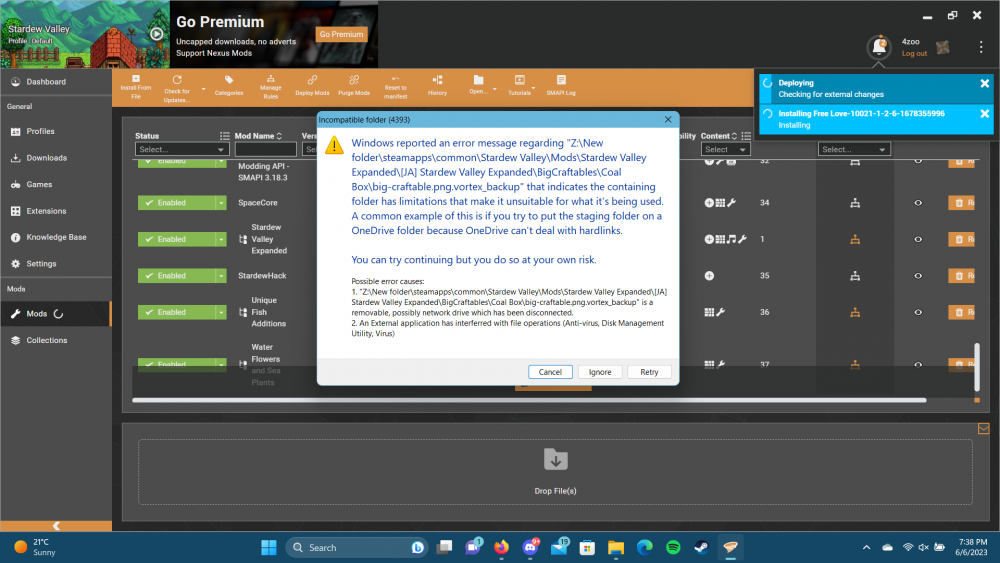Viewport: 1000px width, 563px height.
Task: Collapse sidebar with bottom arrow
Action: coord(56,526)
